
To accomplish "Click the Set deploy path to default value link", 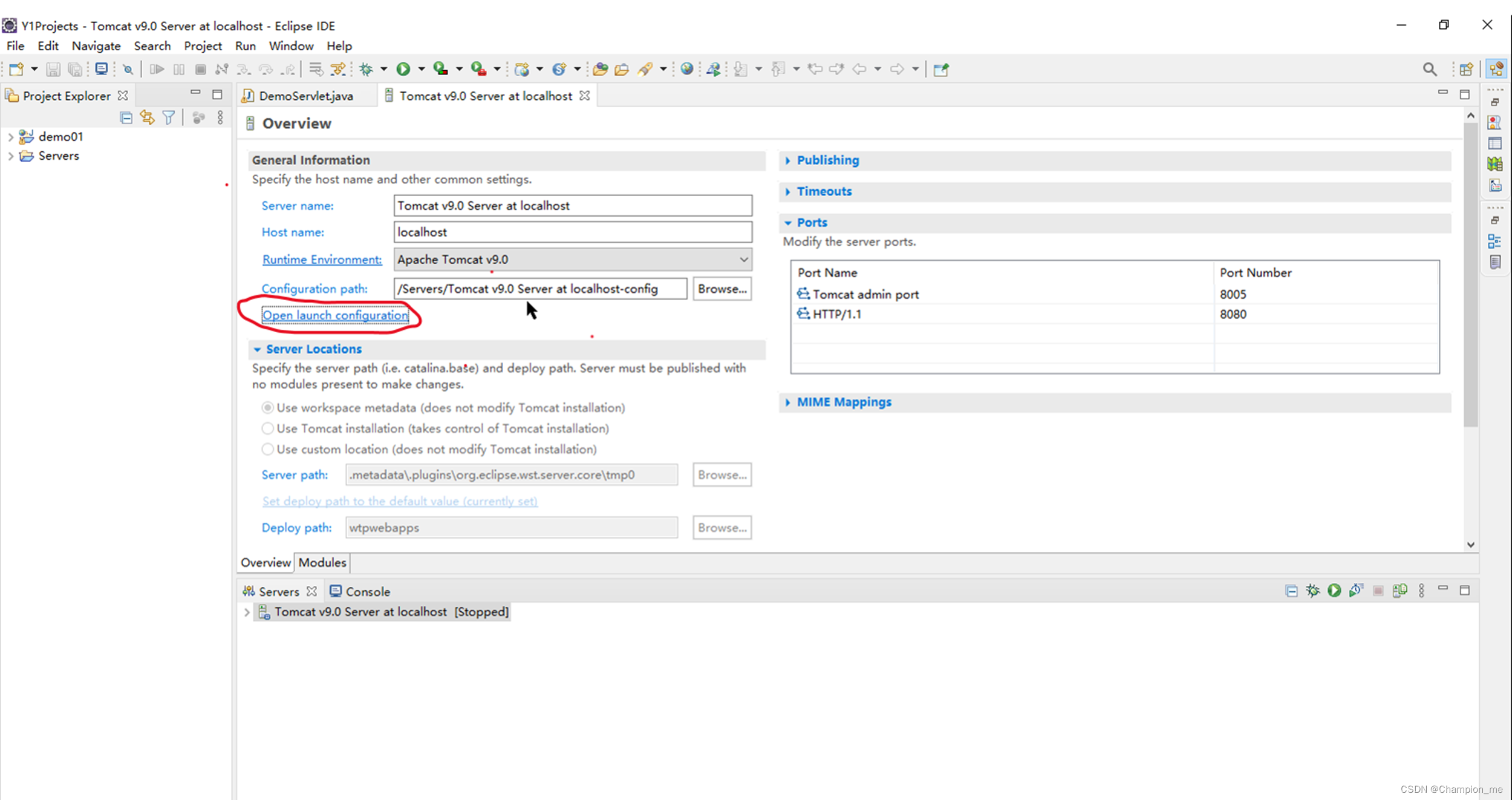I will [400, 501].
